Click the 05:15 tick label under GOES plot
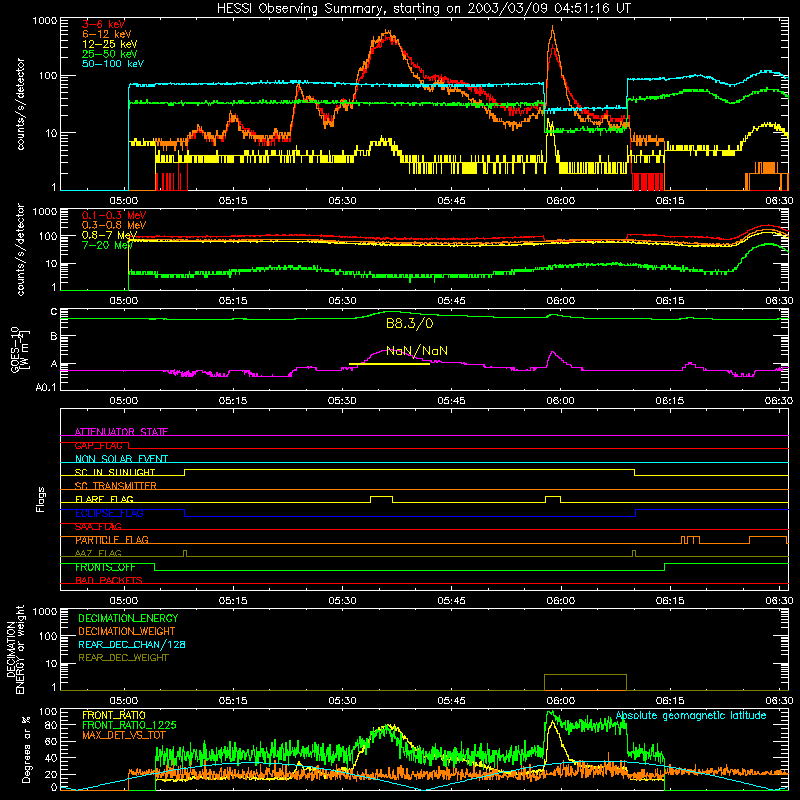The width and height of the screenshot is (800, 800). click(233, 401)
